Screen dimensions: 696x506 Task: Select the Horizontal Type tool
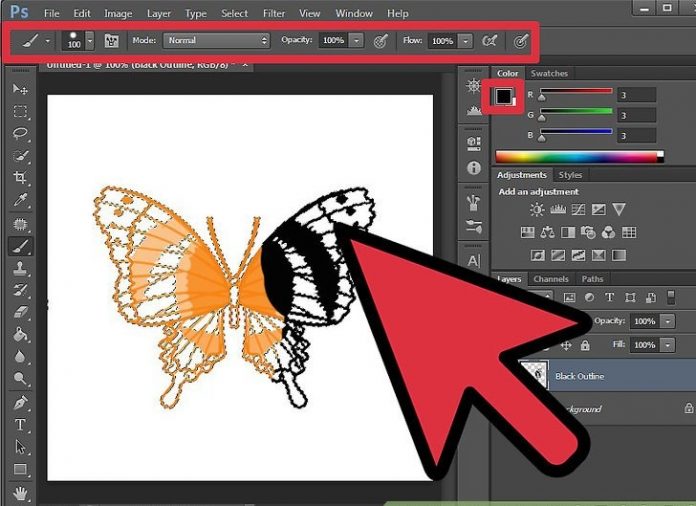(20, 424)
